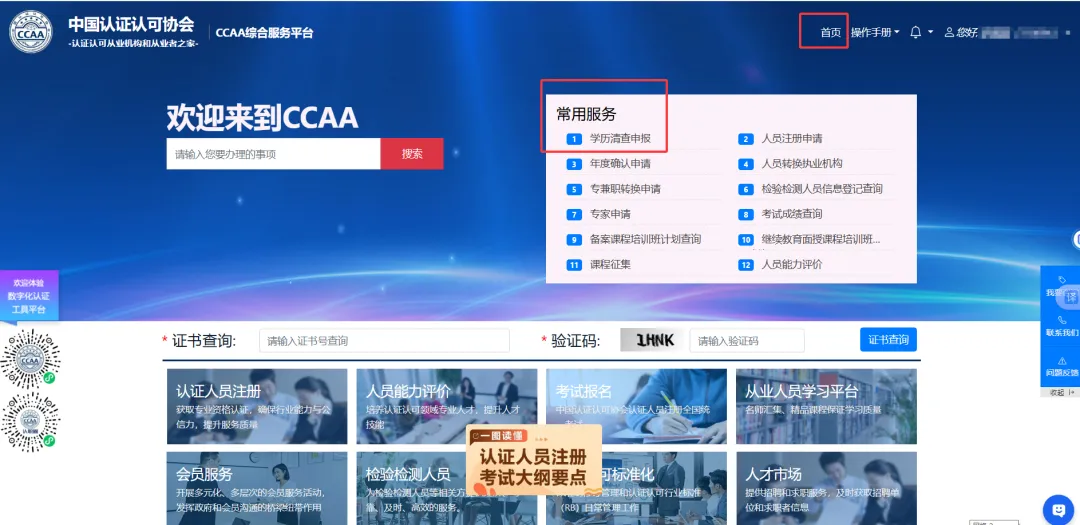Screen dimensions: 1080x525
Task: Open the notification bell icon
Action: tap(915, 32)
